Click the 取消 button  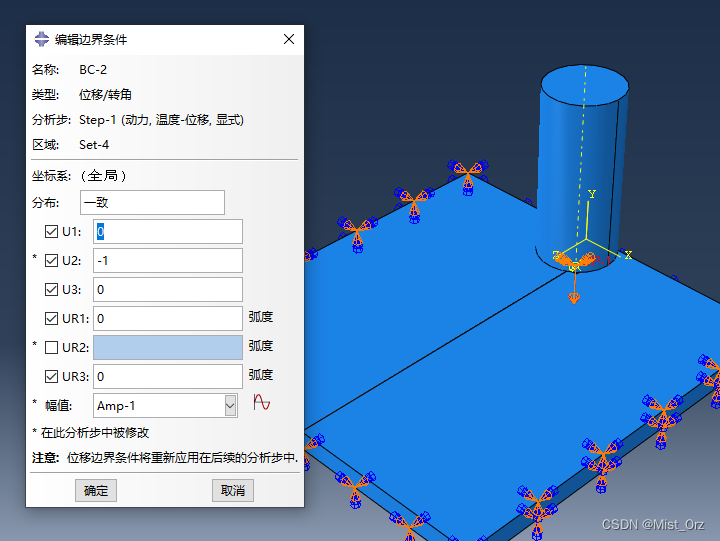tap(233, 490)
